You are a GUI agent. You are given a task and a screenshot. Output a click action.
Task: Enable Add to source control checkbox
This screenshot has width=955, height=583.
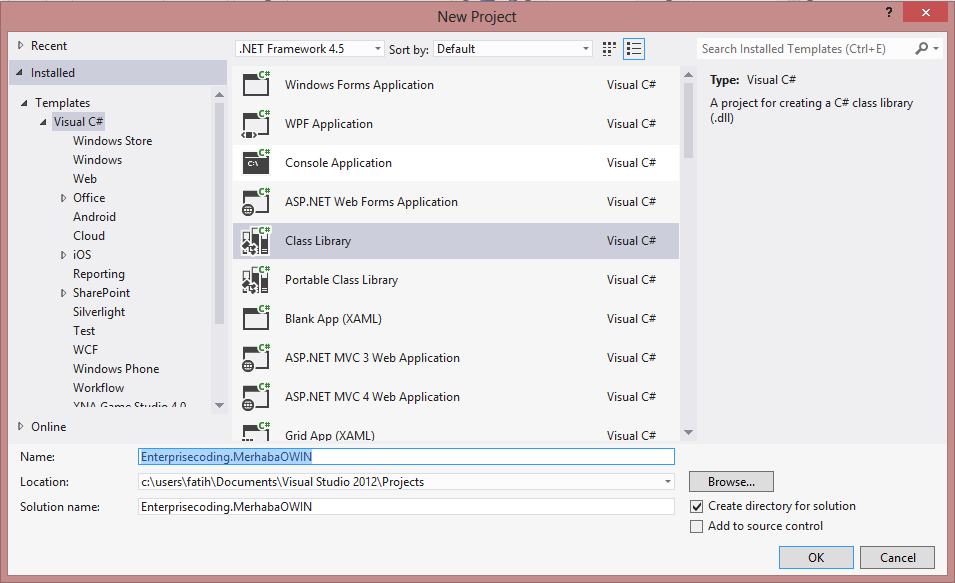(697, 526)
